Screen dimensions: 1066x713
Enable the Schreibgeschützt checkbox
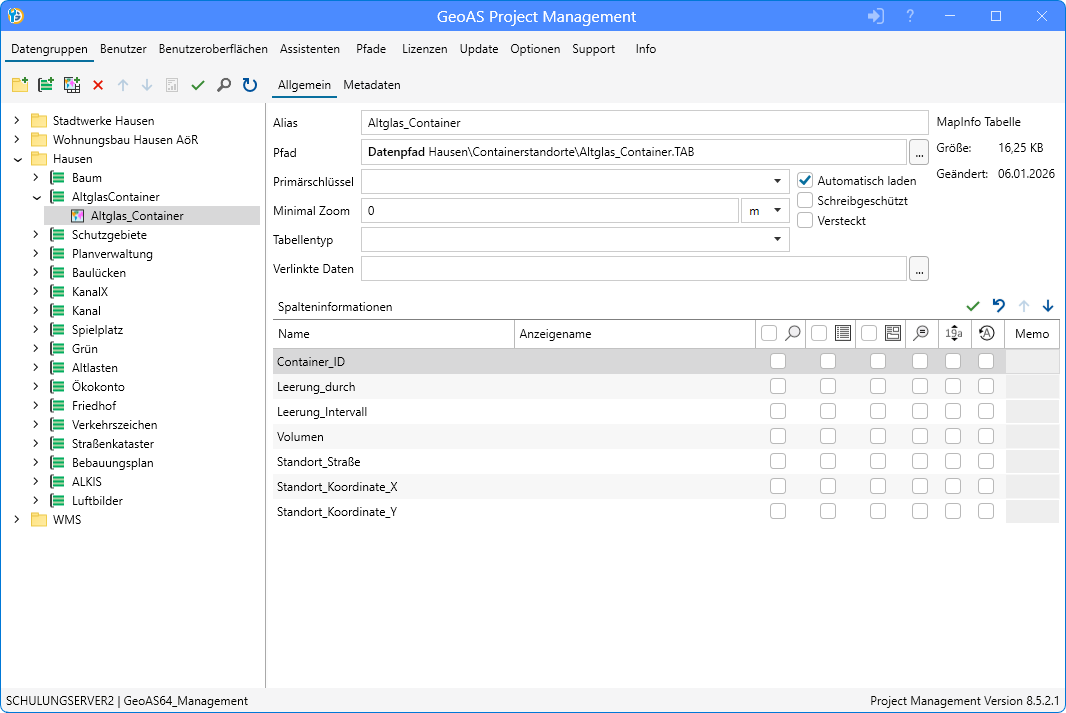805,201
